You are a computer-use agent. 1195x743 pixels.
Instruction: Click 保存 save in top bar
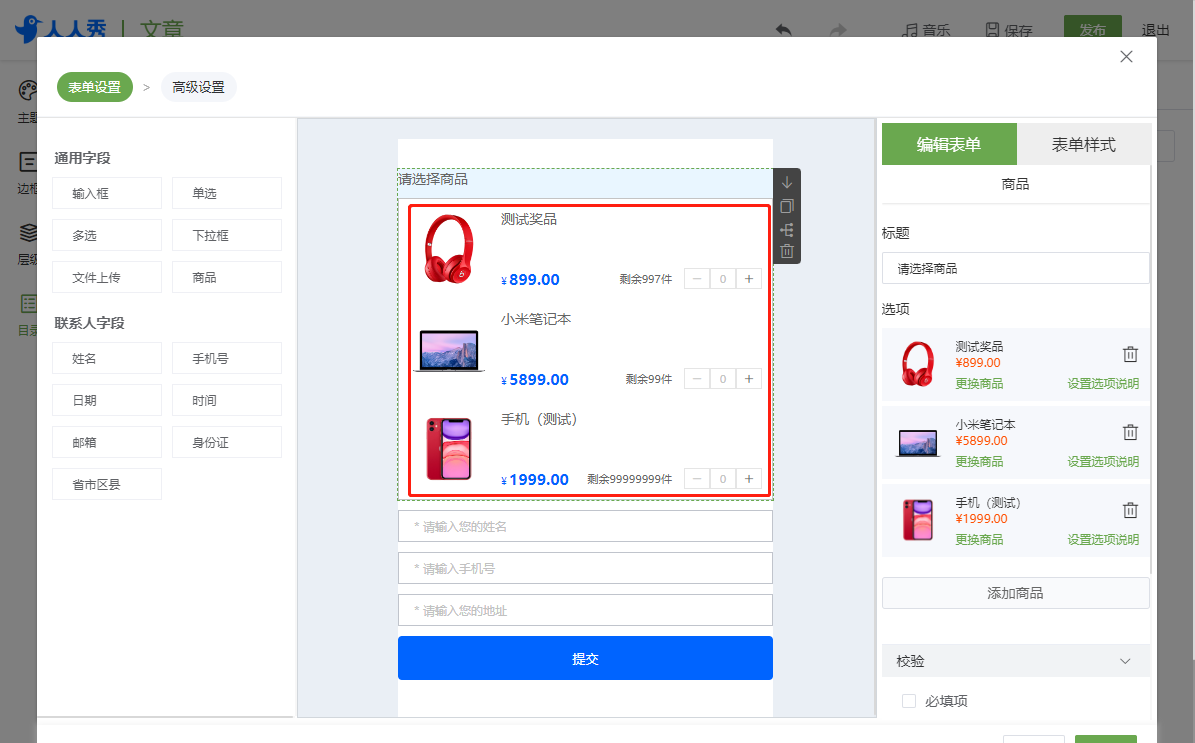tap(1009, 30)
